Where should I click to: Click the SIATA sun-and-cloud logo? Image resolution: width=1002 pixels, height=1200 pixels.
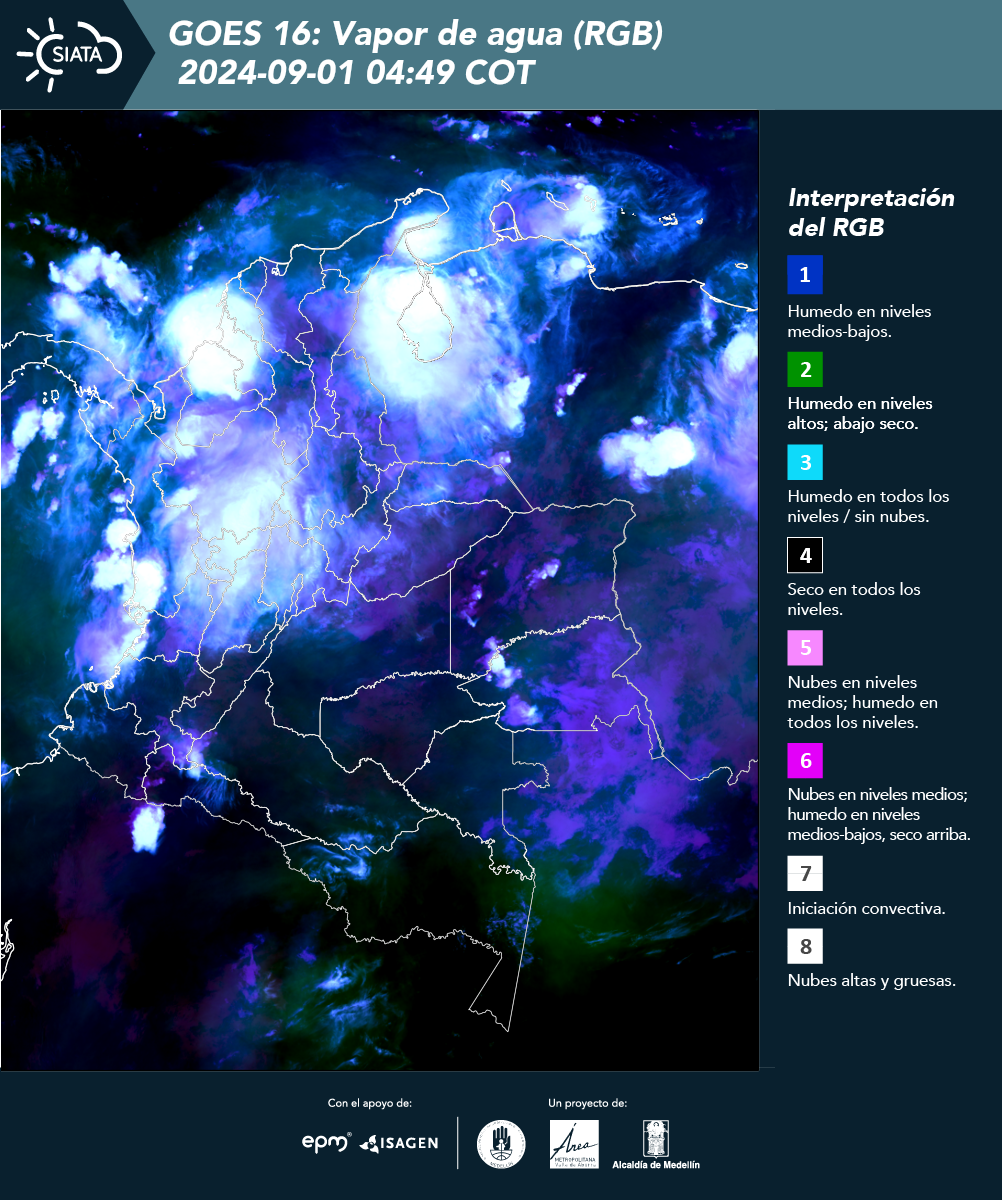pos(70,54)
